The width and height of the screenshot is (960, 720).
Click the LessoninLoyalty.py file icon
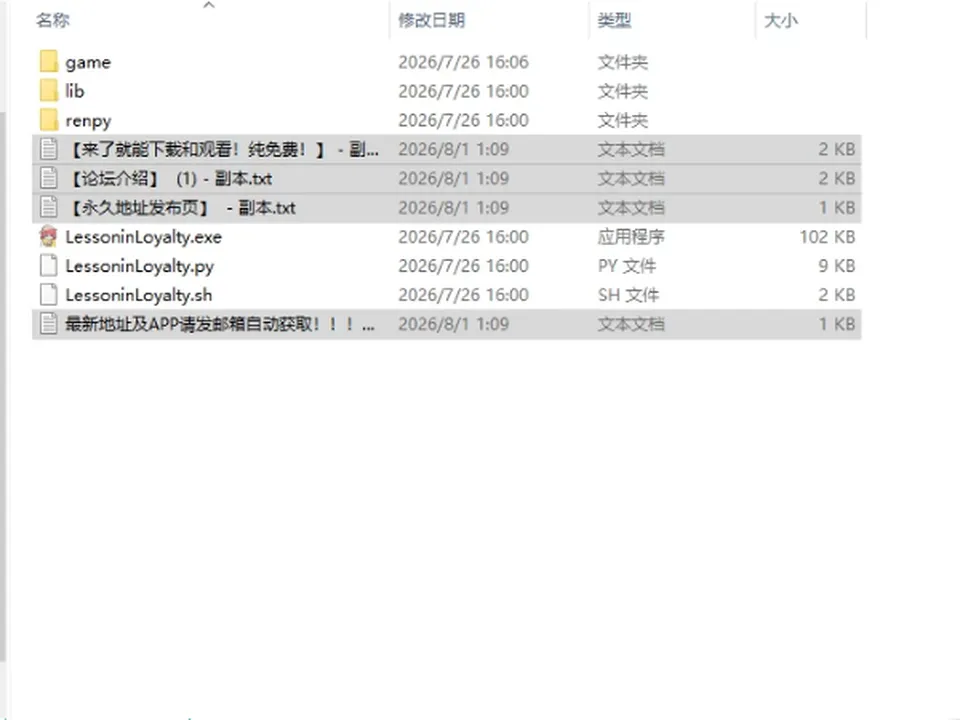[x=48, y=266]
